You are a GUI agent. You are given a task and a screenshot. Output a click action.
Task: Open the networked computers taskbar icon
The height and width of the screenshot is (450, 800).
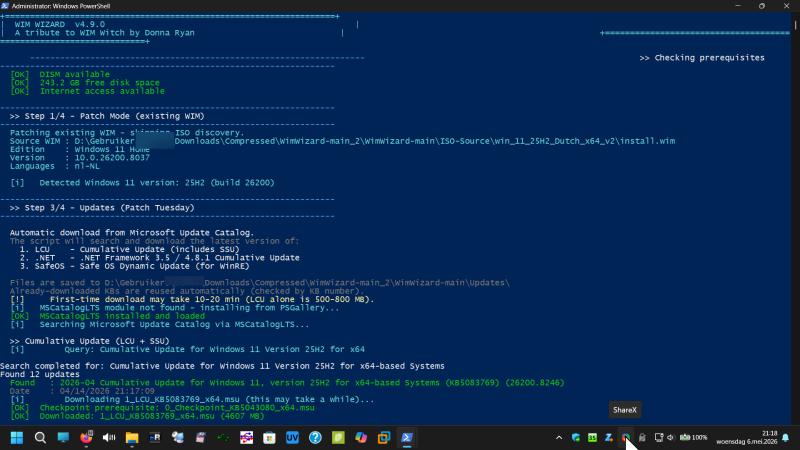pos(178,438)
